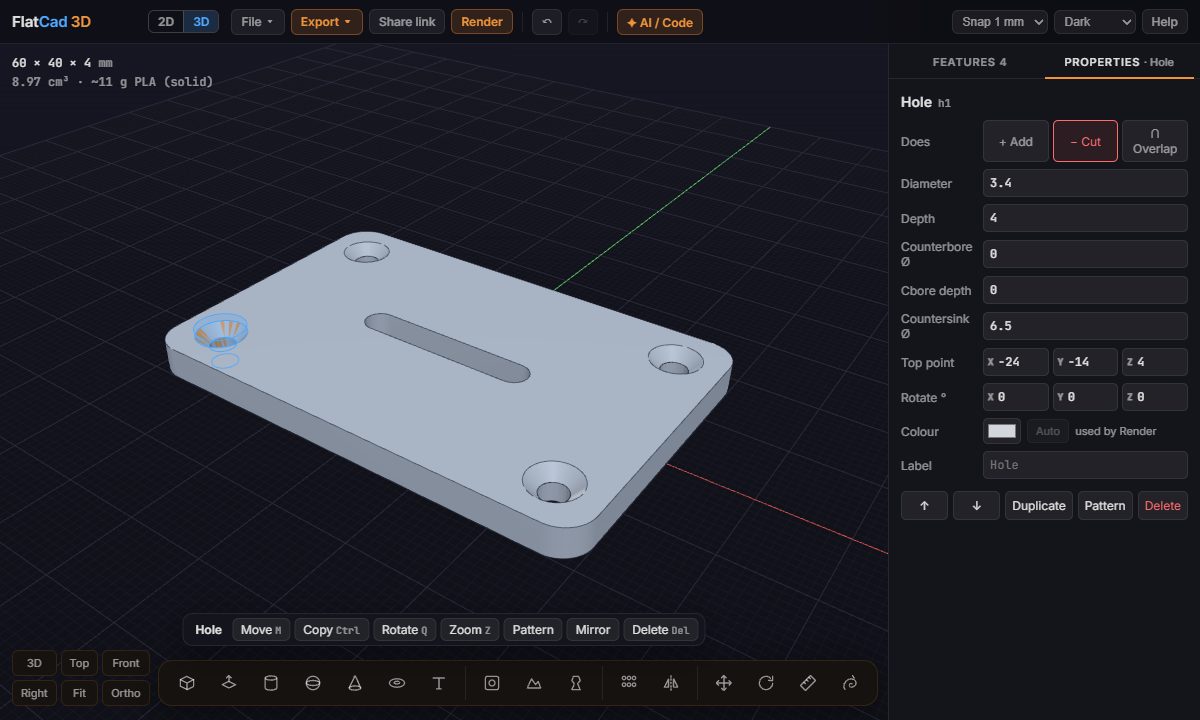The height and width of the screenshot is (720, 1200).
Task: Set hole operation to Overlap
Action: click(x=1155, y=142)
